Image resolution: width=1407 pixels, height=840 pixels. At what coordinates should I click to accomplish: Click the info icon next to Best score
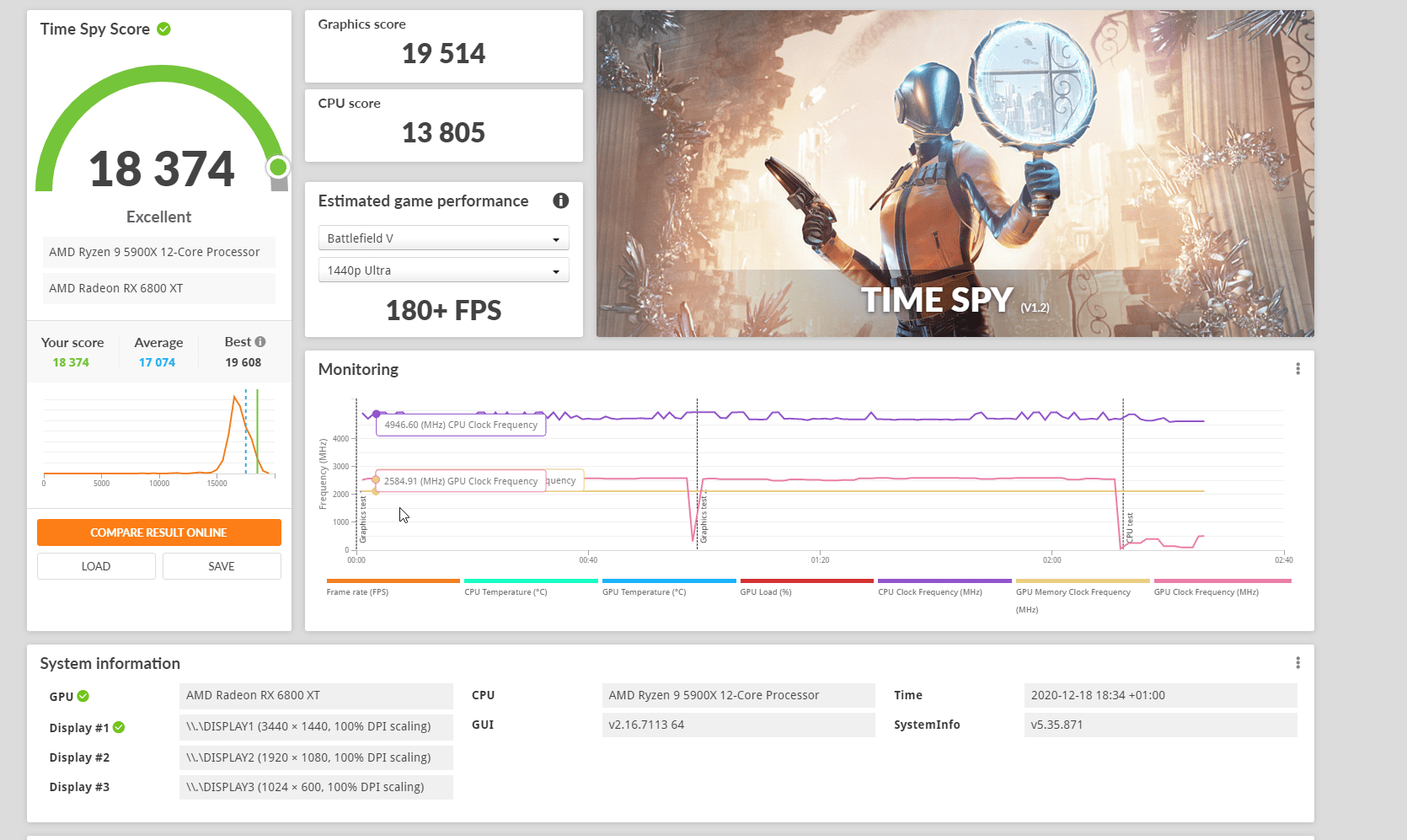pyautogui.click(x=260, y=341)
